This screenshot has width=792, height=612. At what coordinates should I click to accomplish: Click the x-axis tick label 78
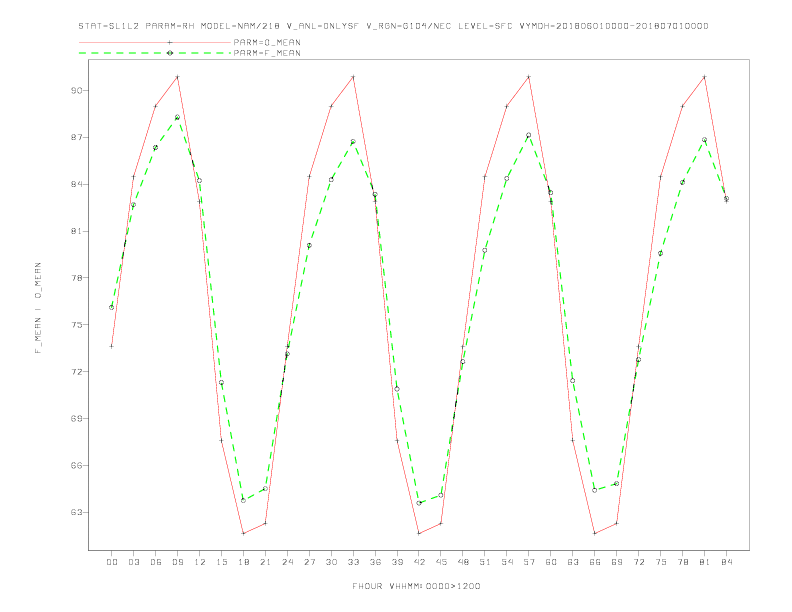tap(683, 562)
